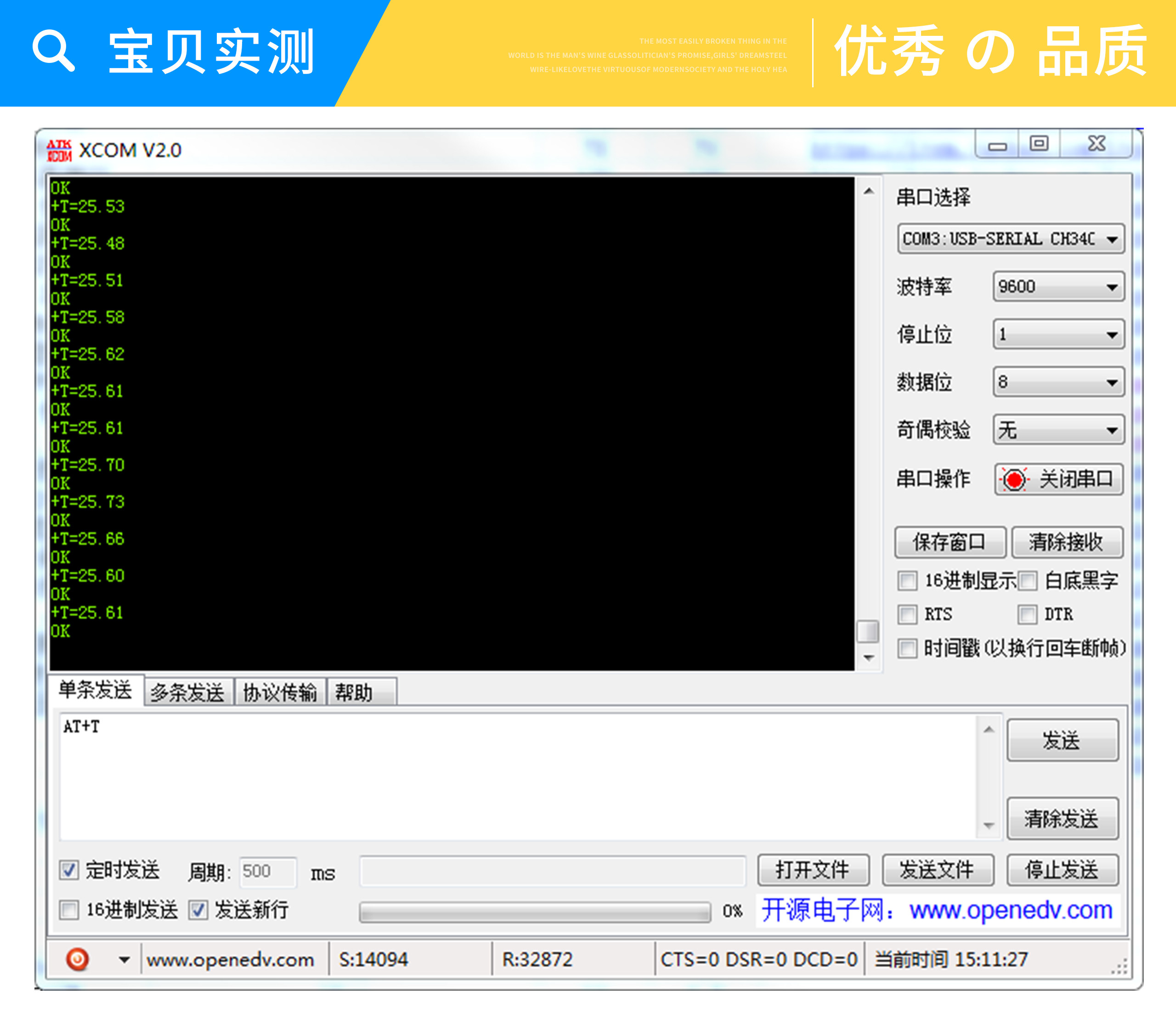Click the +T=25.53 line in receive window

click(87, 207)
